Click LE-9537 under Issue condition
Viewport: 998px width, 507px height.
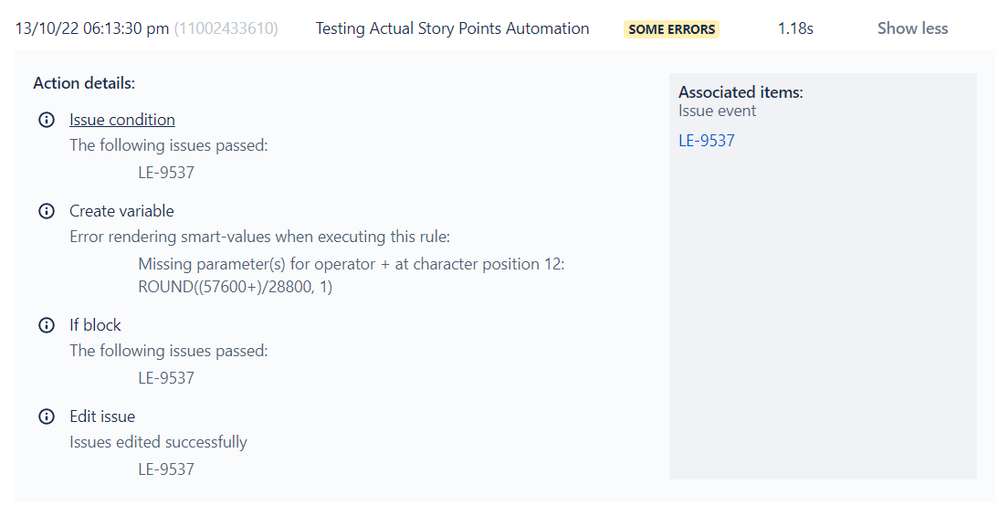166,172
